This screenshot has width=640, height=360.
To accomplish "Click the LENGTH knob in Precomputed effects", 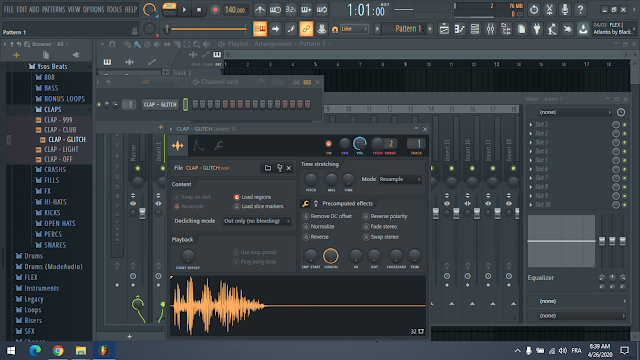I will [x=331, y=256].
